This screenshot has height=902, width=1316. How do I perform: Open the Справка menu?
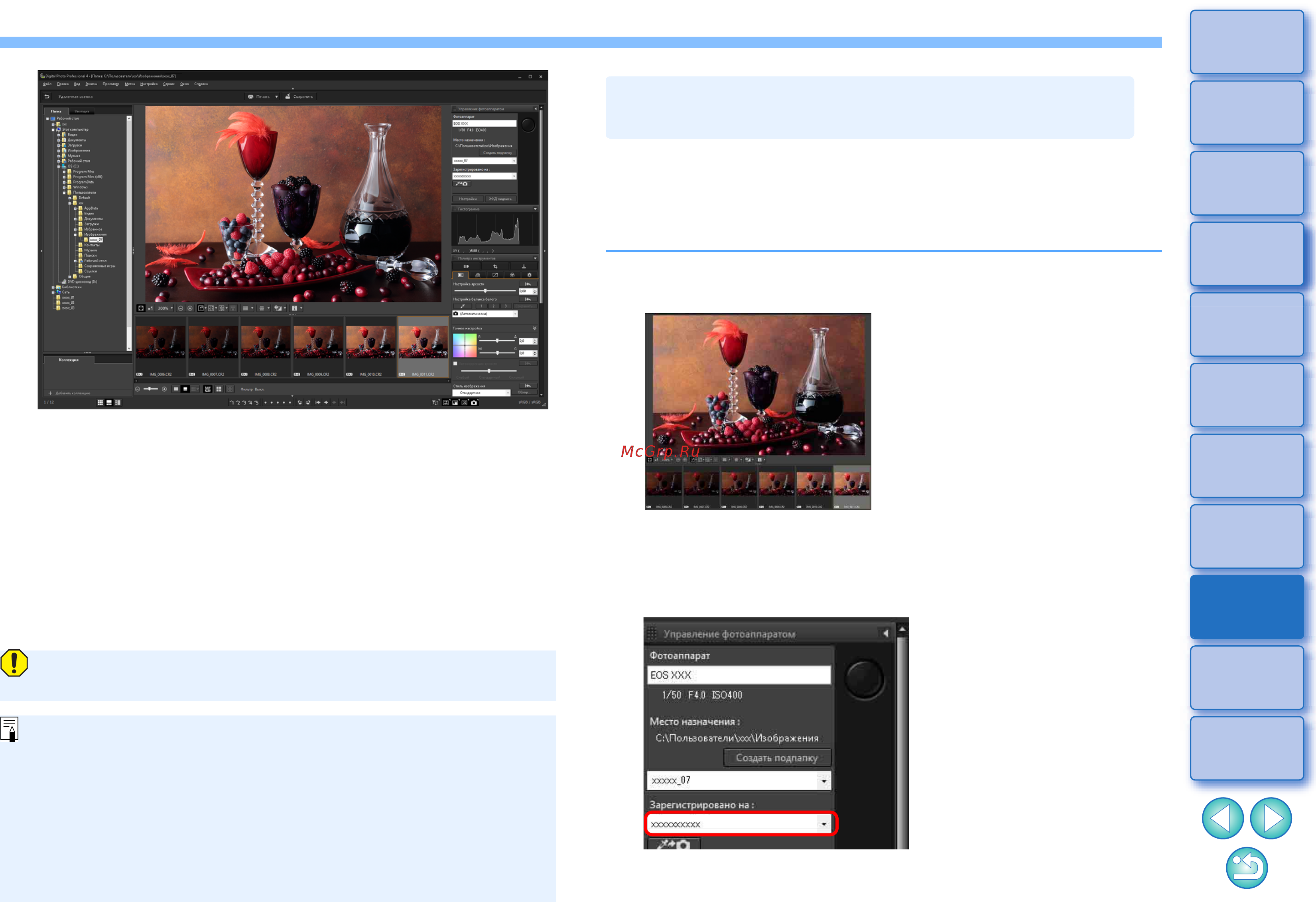(x=201, y=84)
